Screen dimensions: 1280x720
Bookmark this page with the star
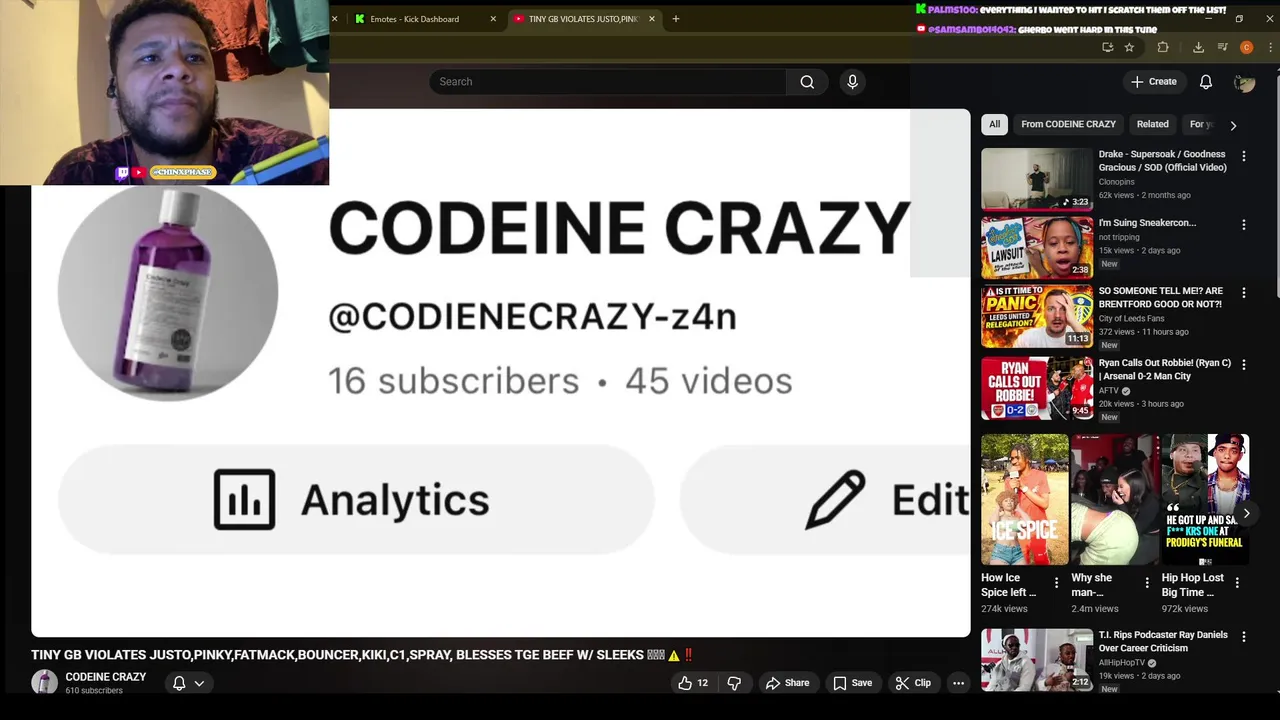(x=1129, y=47)
